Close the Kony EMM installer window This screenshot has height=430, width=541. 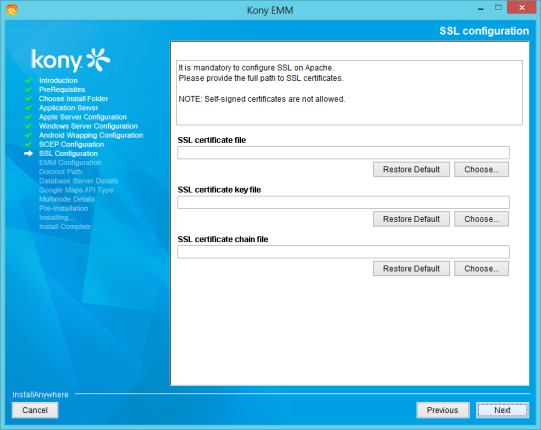click(x=522, y=8)
